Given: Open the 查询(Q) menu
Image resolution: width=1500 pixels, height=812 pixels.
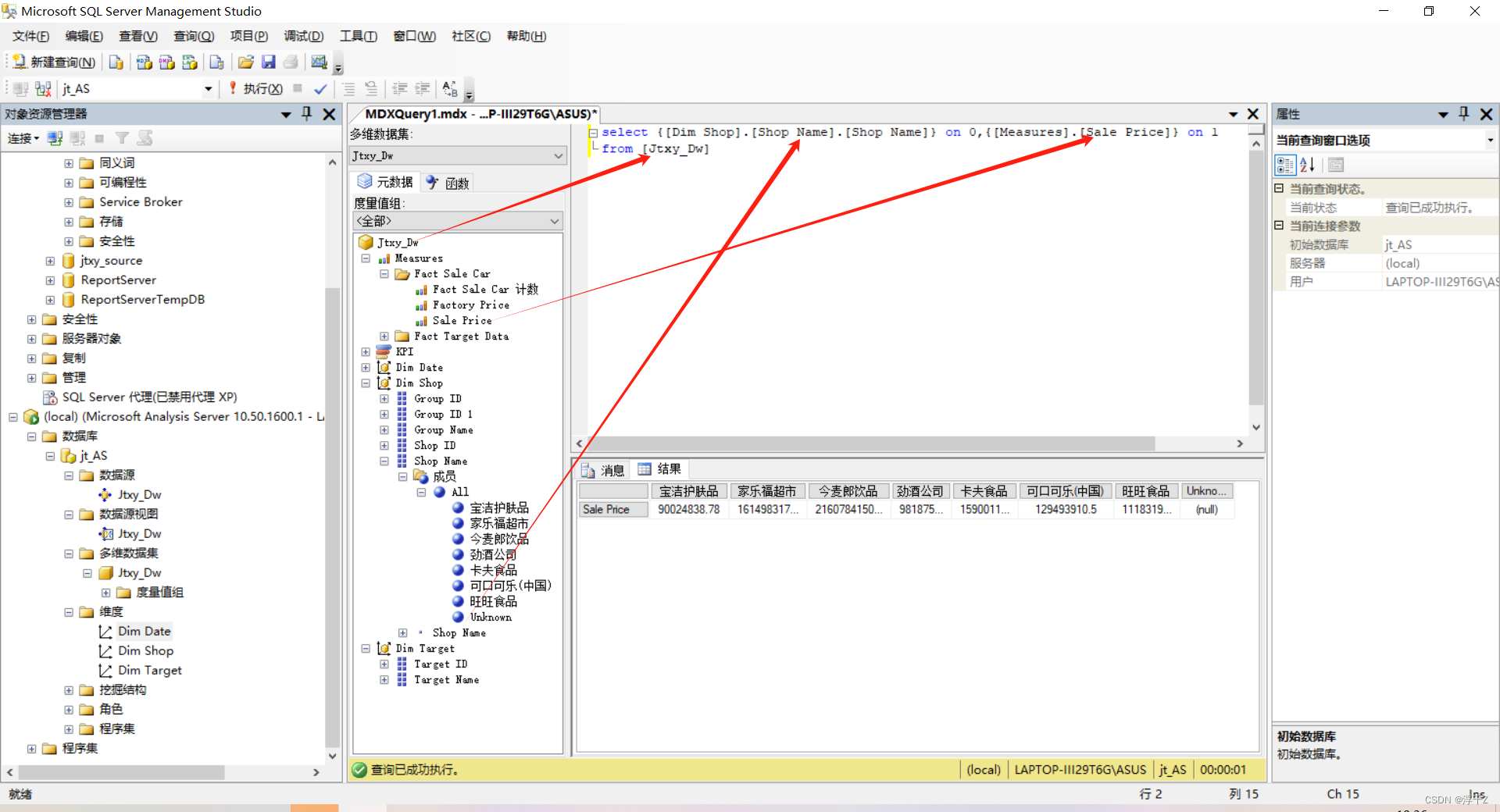Looking at the screenshot, I should (194, 36).
